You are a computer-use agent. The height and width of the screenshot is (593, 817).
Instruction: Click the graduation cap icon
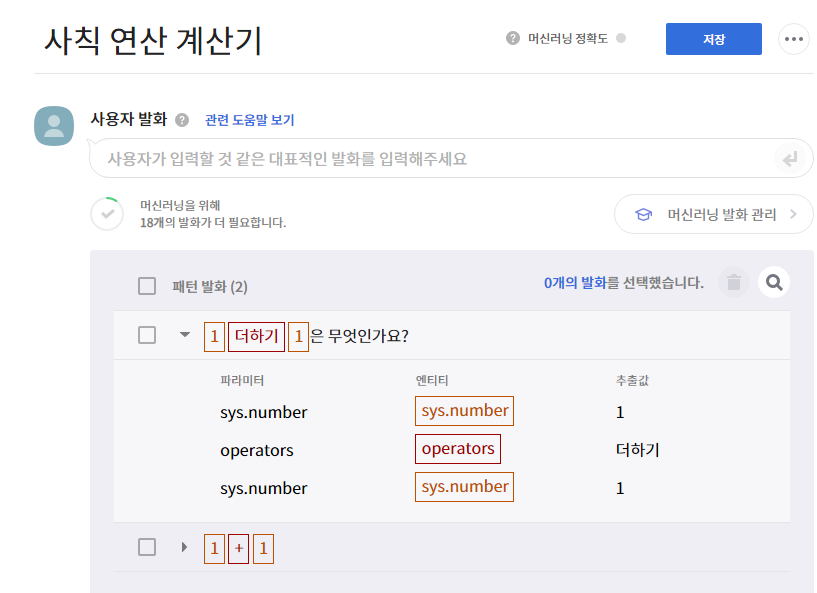pos(643,214)
